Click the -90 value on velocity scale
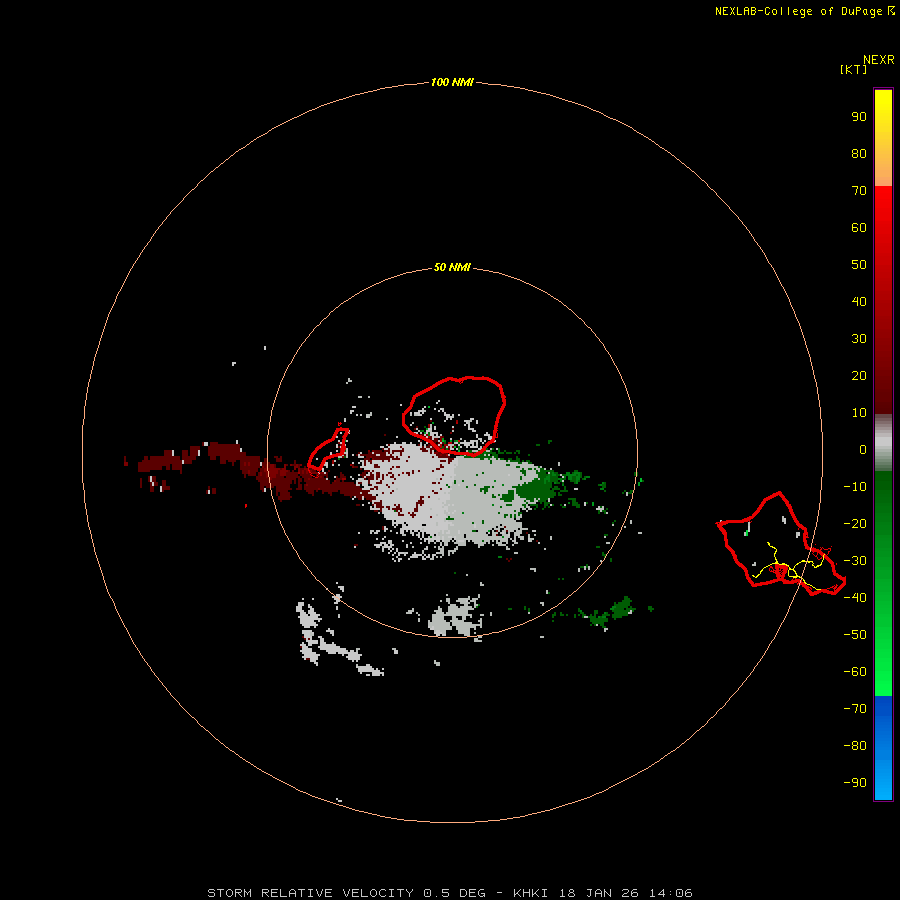Viewport: 900px width, 900px height. click(855, 783)
